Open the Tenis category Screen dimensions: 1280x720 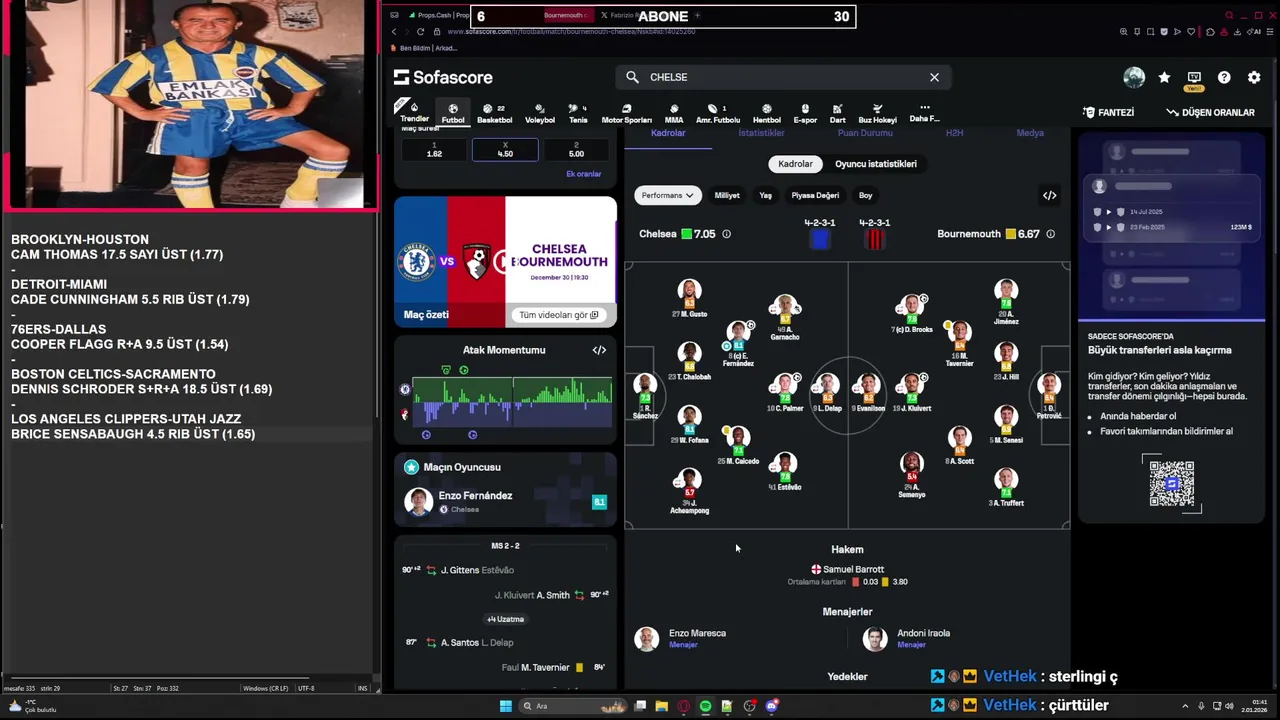point(578,113)
